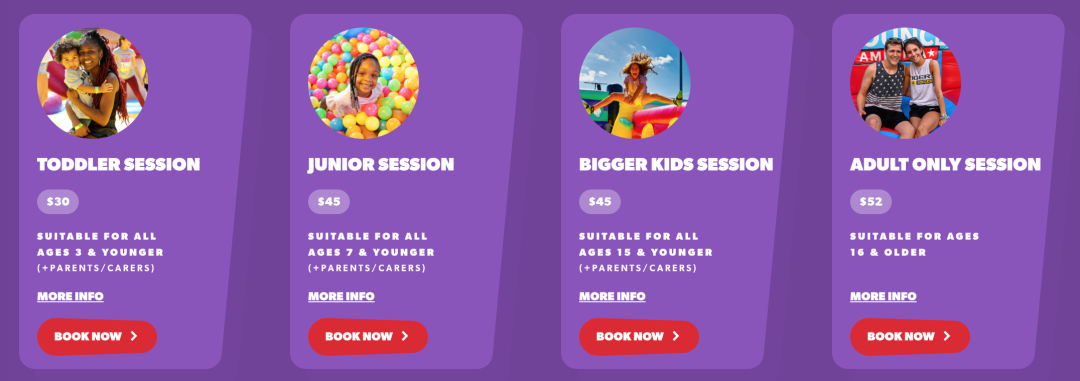1080x381 pixels.
Task: Click the $52 price badge
Action: point(871,202)
